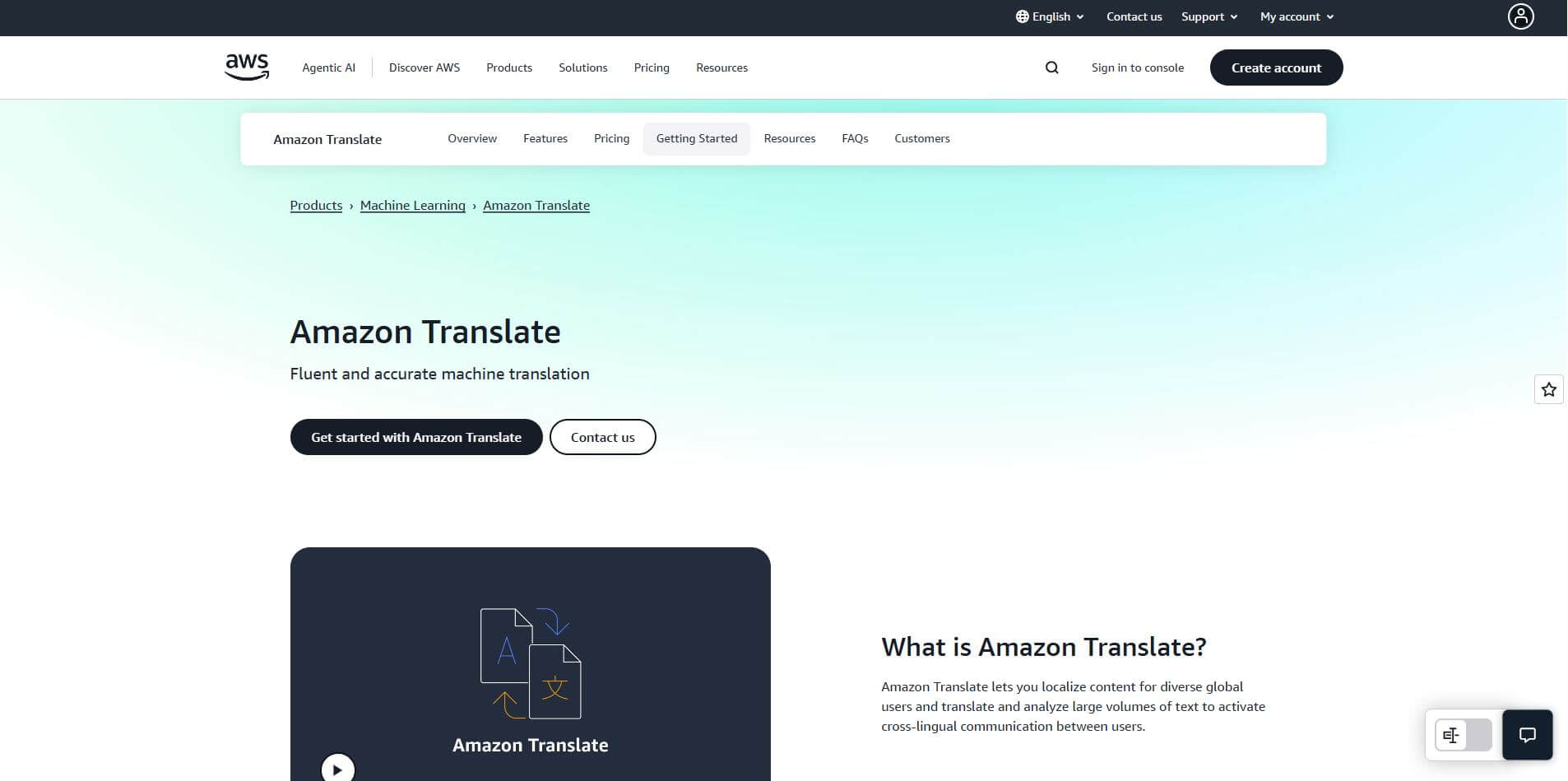Screen dimensions: 1568x781
Task: Open the My account dropdown
Action: pos(1297,16)
